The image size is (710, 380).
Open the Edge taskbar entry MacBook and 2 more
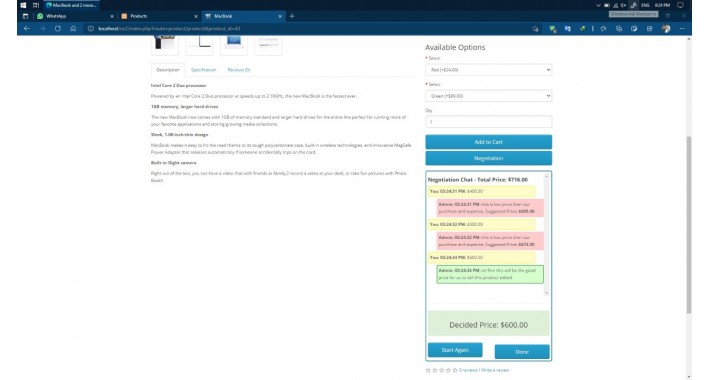pos(71,5)
